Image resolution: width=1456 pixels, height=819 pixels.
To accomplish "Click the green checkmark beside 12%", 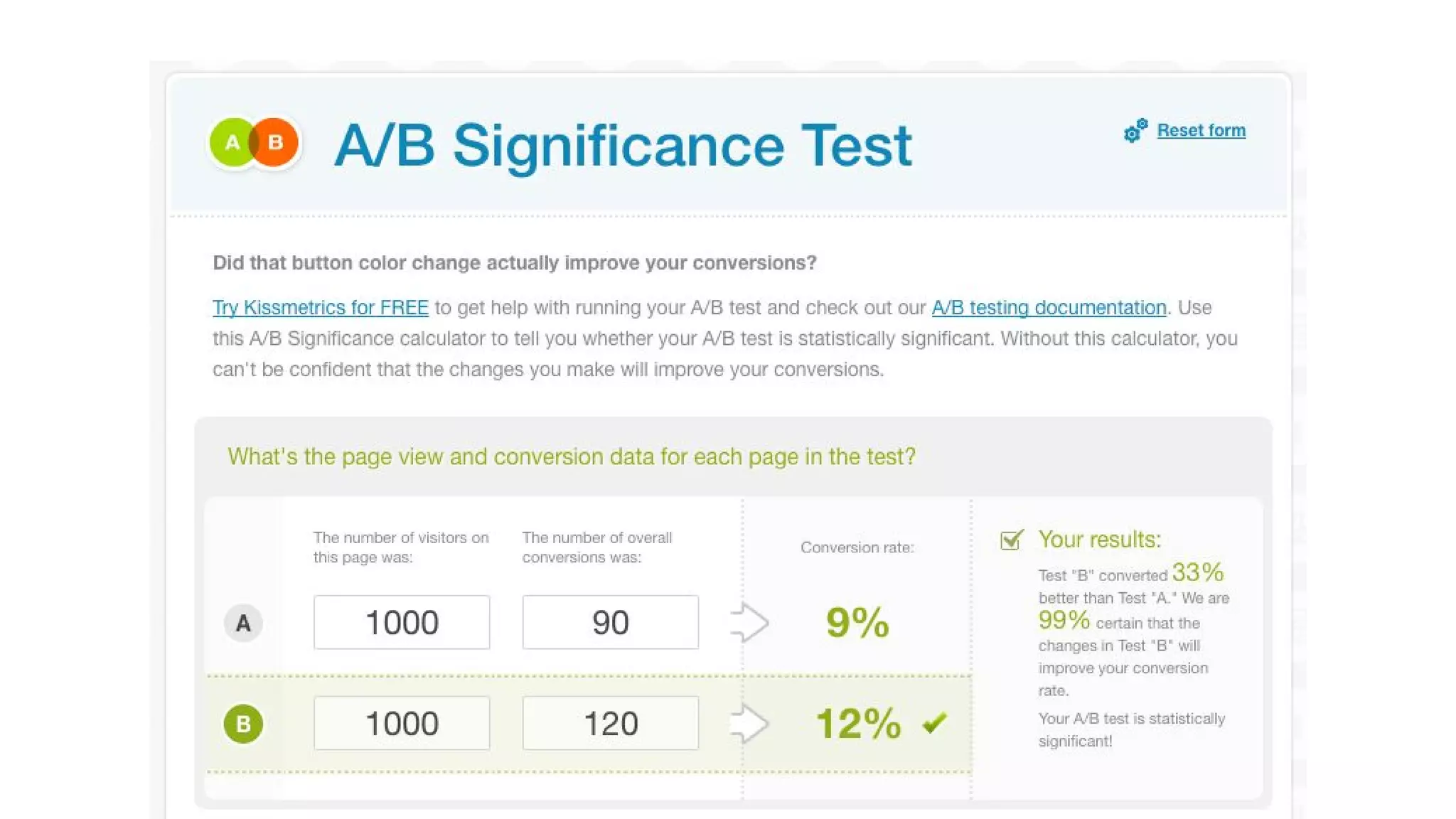I will 934,724.
